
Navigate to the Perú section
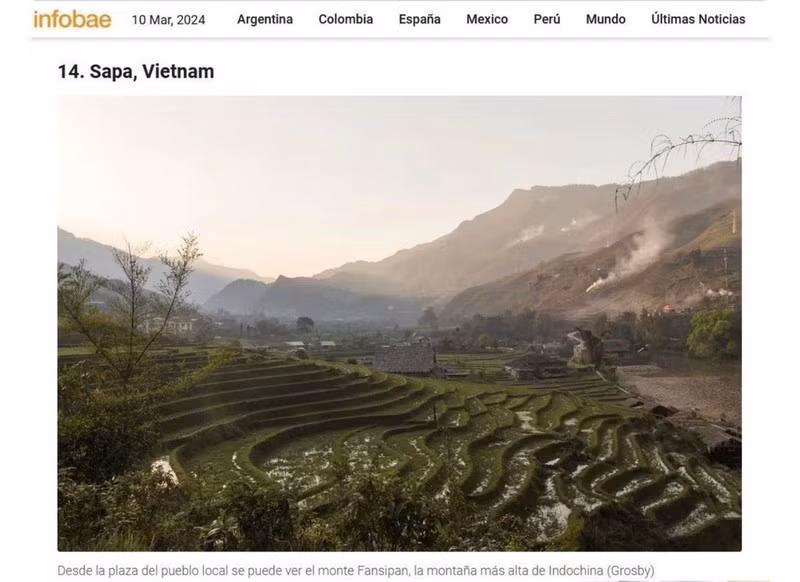point(546,19)
